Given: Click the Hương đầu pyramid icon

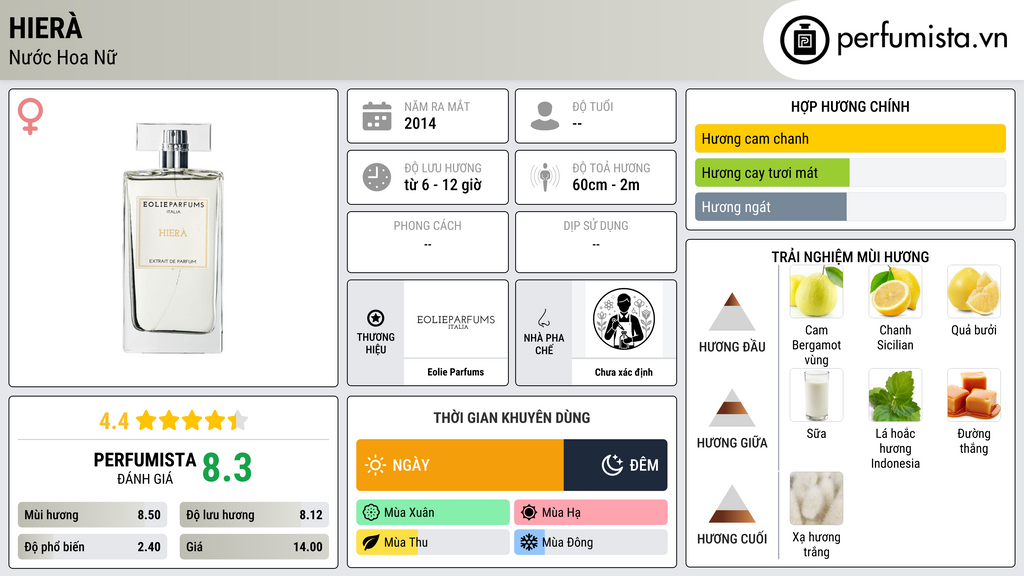Looking at the screenshot, I should click(x=732, y=312).
